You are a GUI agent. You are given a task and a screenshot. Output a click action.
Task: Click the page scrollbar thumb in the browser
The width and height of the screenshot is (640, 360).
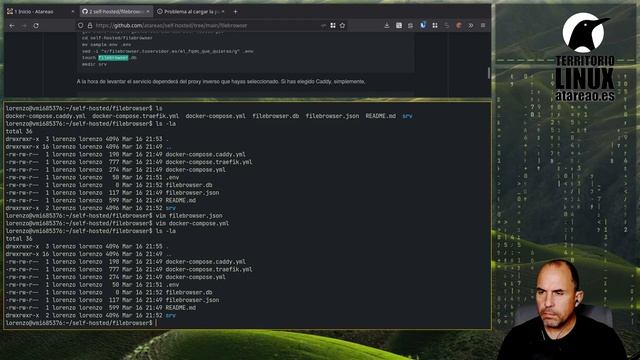click(489, 73)
